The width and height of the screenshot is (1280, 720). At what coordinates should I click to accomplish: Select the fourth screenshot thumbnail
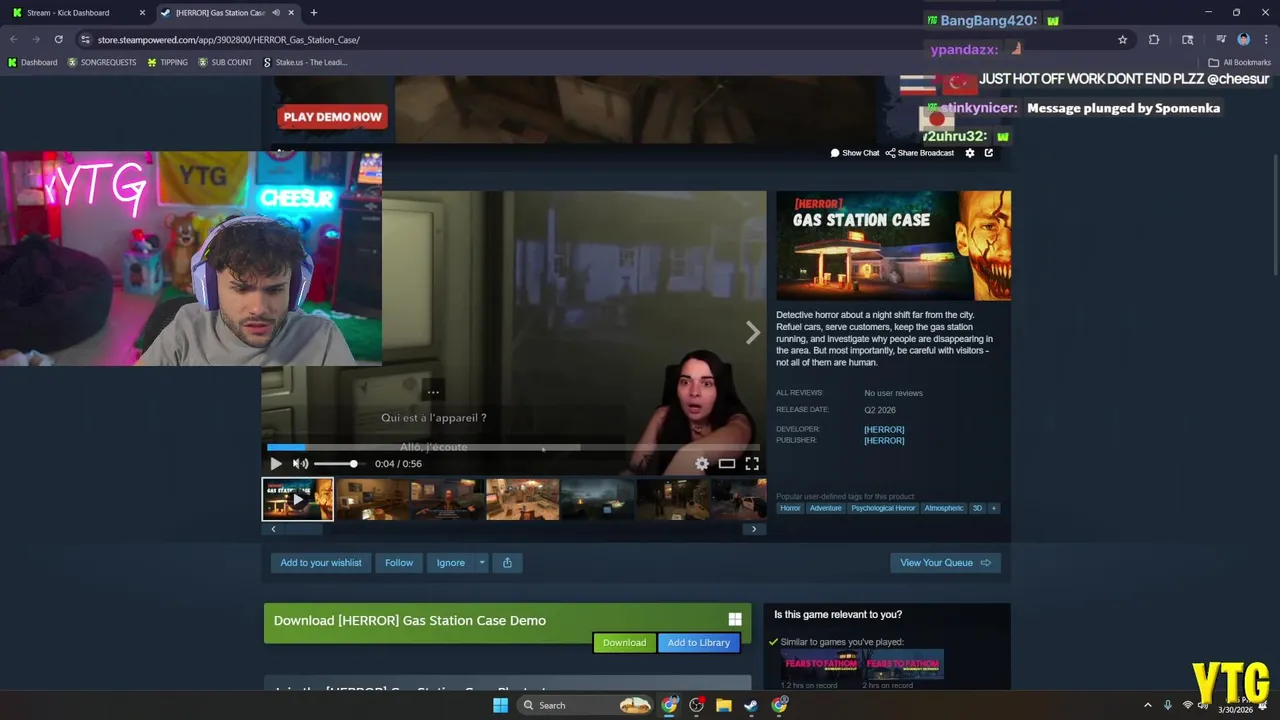pyautogui.click(x=522, y=499)
